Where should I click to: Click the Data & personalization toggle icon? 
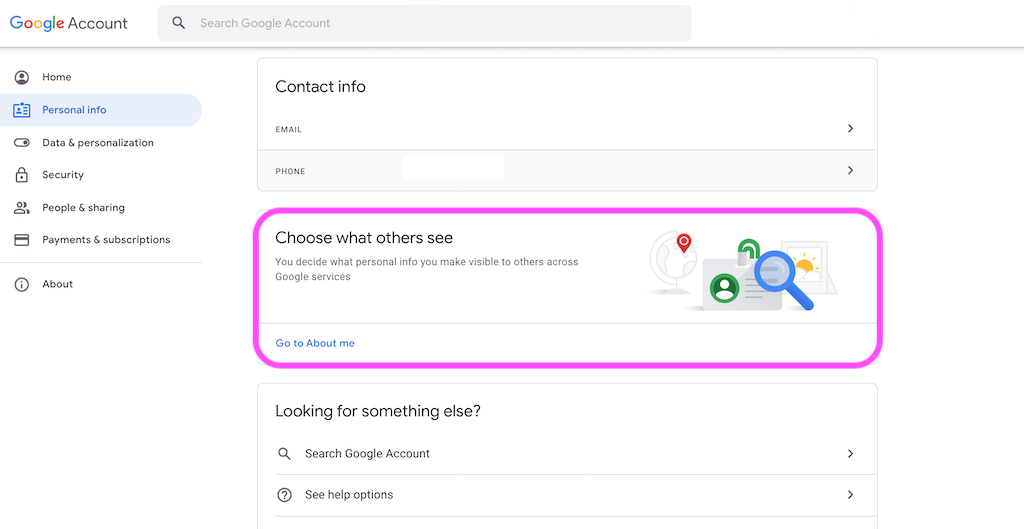pos(22,142)
